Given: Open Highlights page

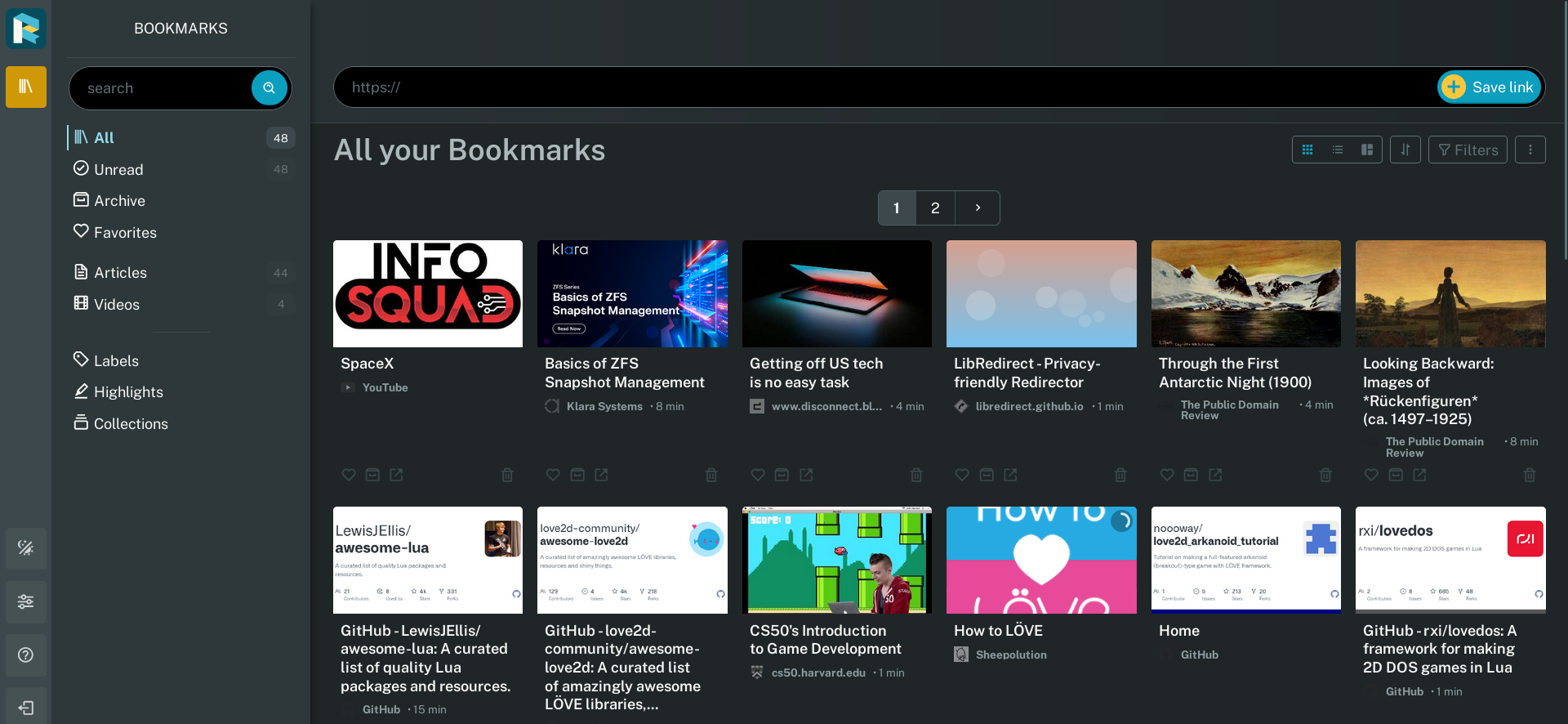Looking at the screenshot, I should click(181, 391).
